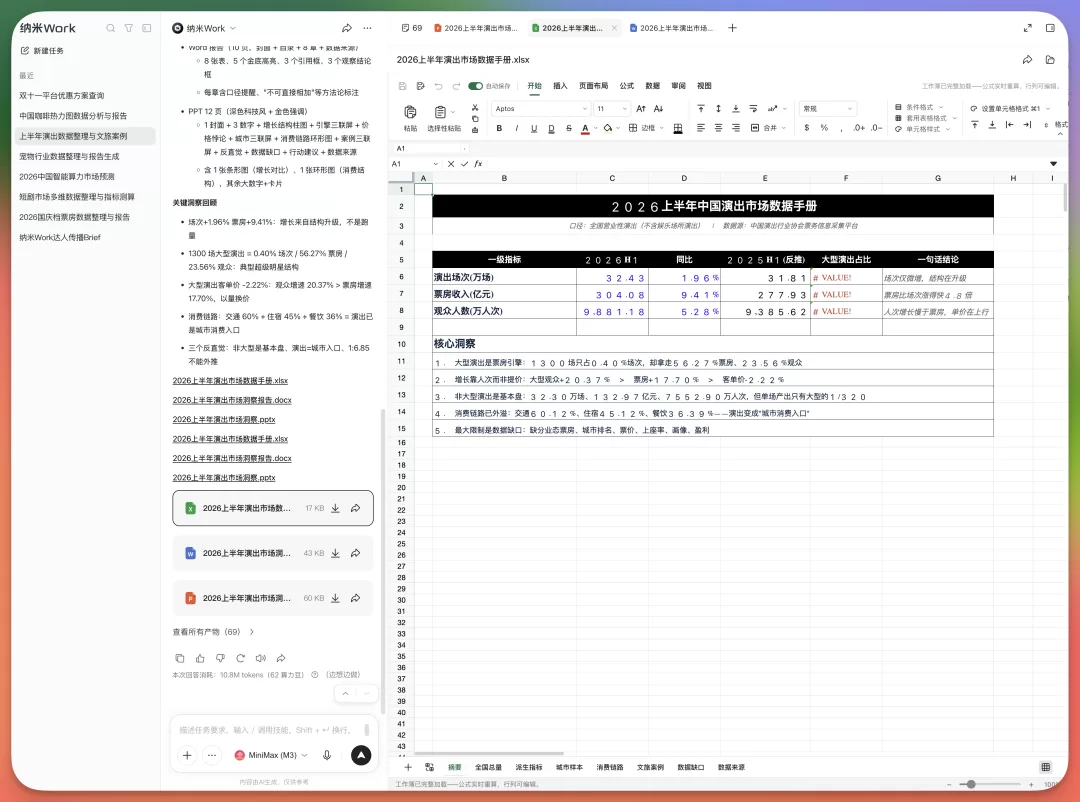
Task: Open 中国咖啡热力图数据分析与报告 task
Action: point(73,116)
